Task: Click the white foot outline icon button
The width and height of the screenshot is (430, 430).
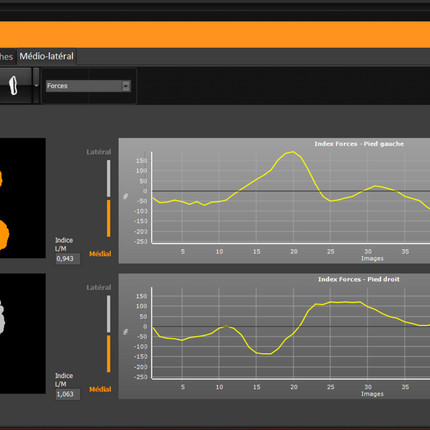Action: pos(13,85)
